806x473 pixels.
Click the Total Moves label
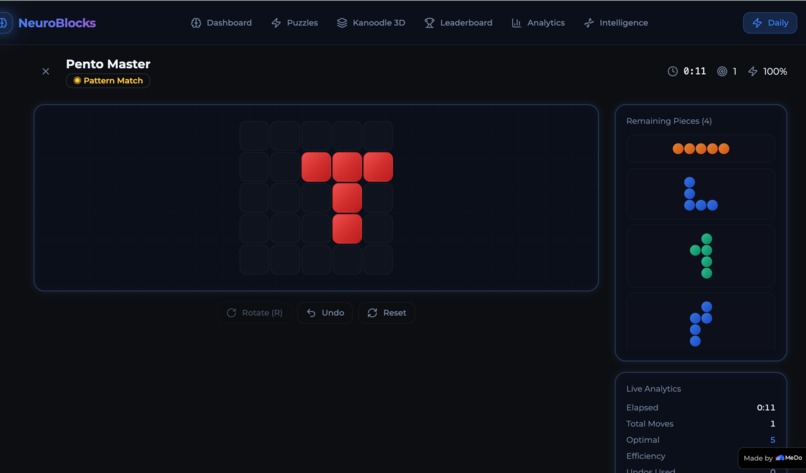[x=650, y=424]
